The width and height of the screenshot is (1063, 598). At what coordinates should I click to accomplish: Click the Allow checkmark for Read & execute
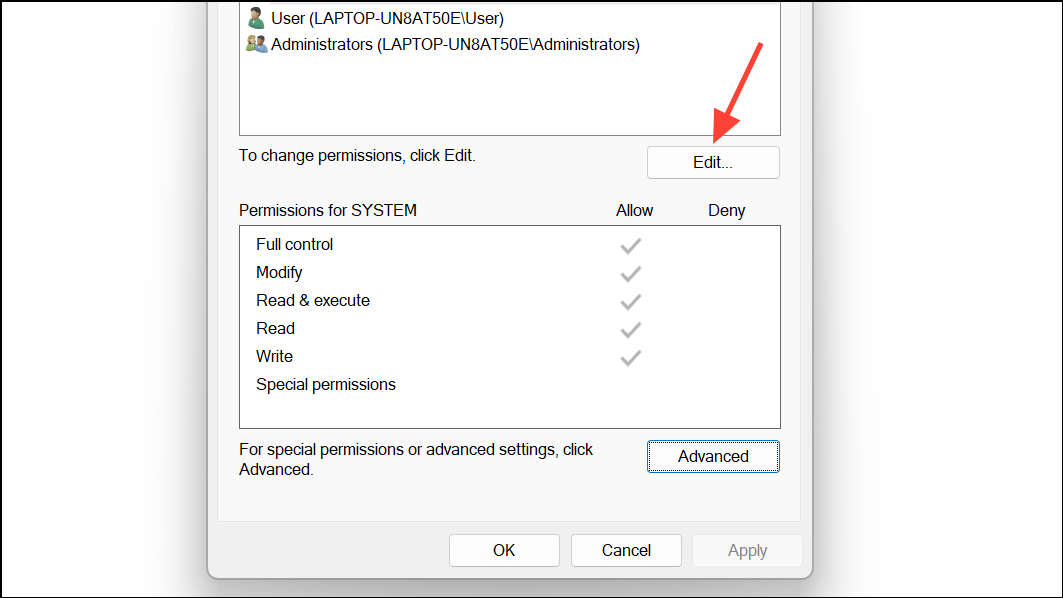pyautogui.click(x=630, y=301)
